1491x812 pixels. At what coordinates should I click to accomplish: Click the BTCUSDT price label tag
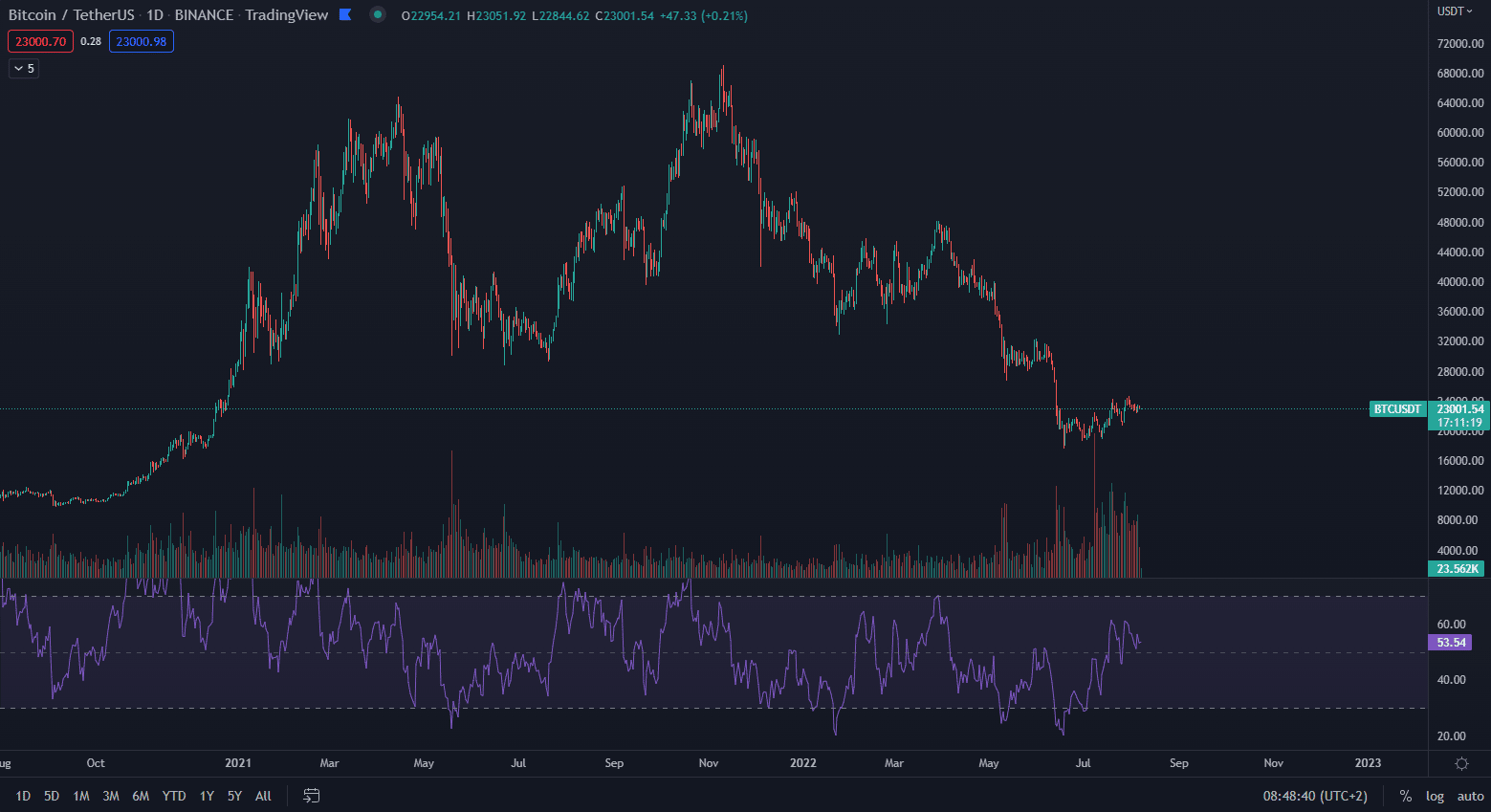click(1397, 409)
